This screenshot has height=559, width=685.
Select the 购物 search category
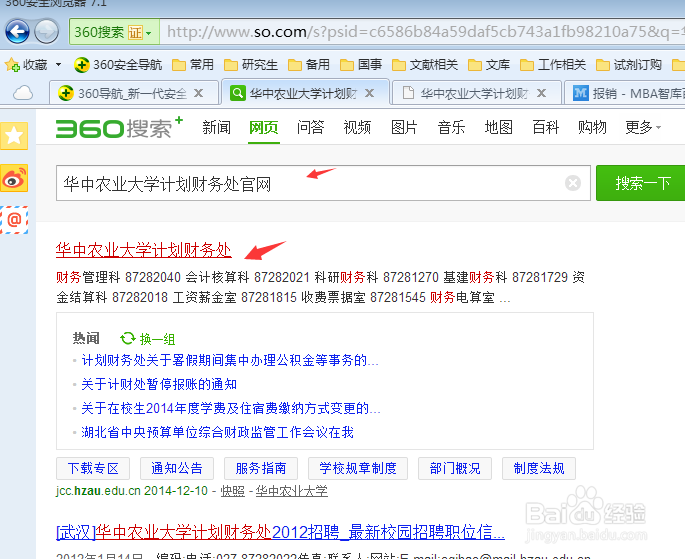(x=592, y=128)
